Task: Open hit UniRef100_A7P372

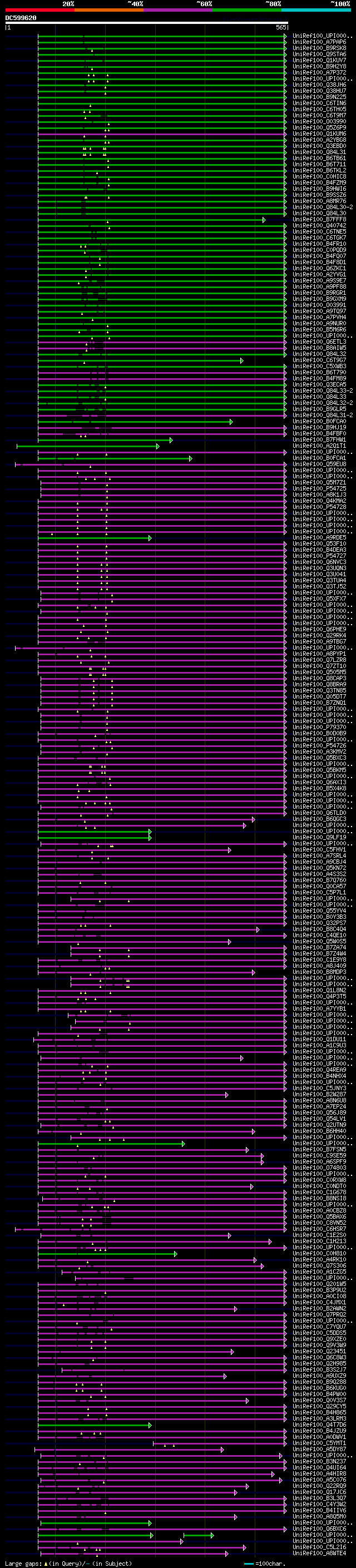Action: pos(319,72)
